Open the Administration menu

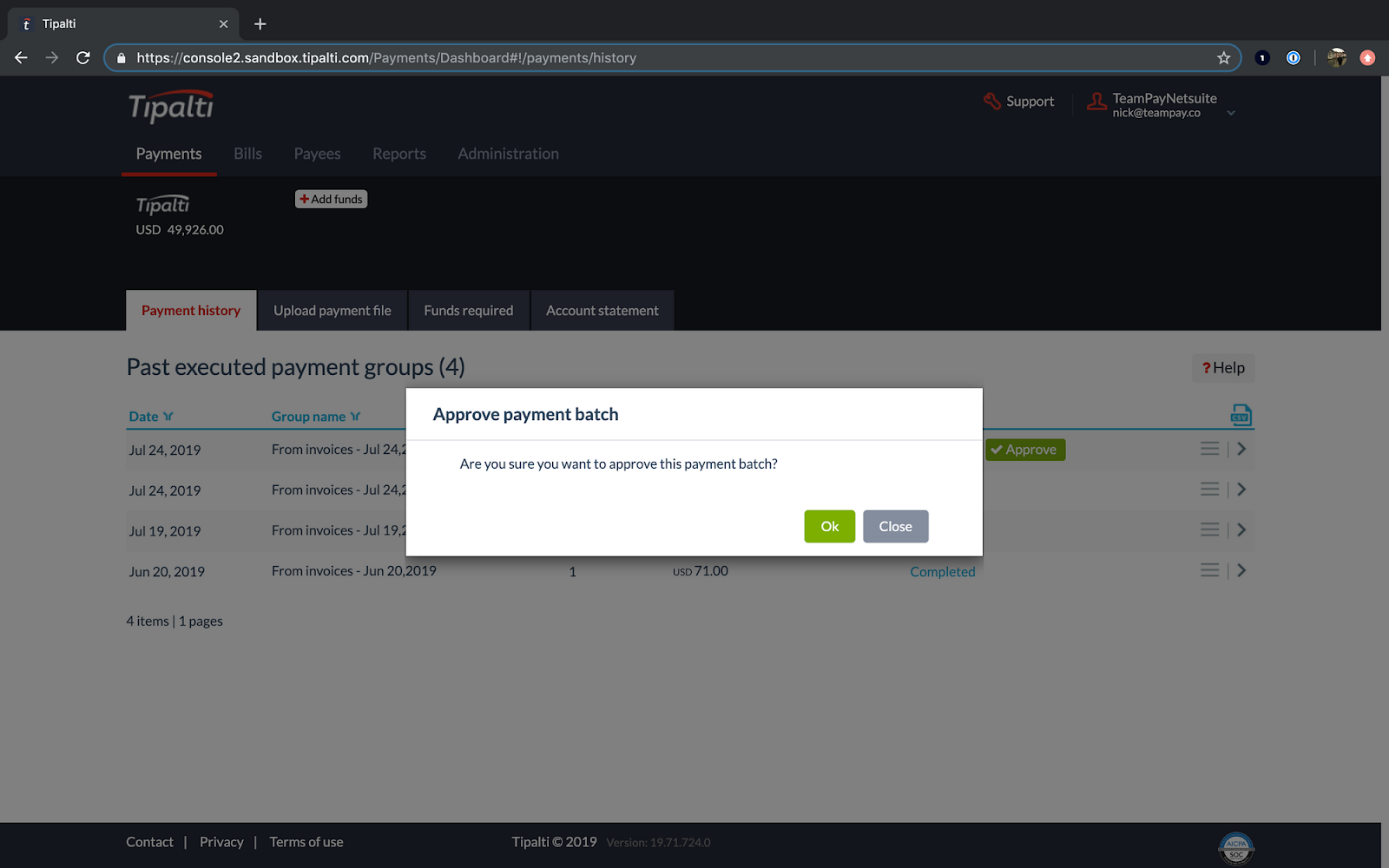point(508,154)
